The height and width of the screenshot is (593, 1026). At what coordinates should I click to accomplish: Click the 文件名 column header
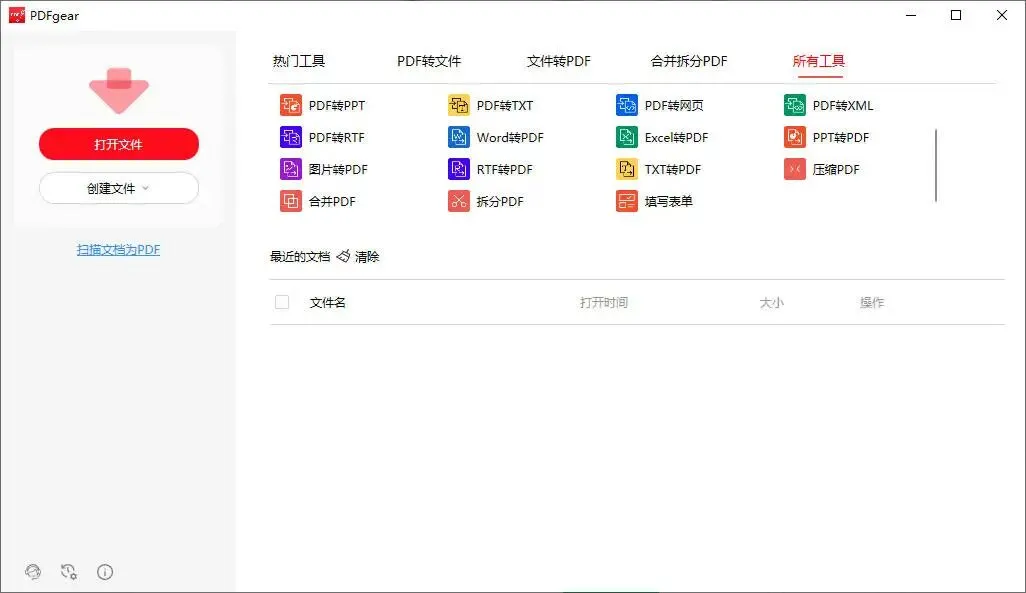(328, 302)
